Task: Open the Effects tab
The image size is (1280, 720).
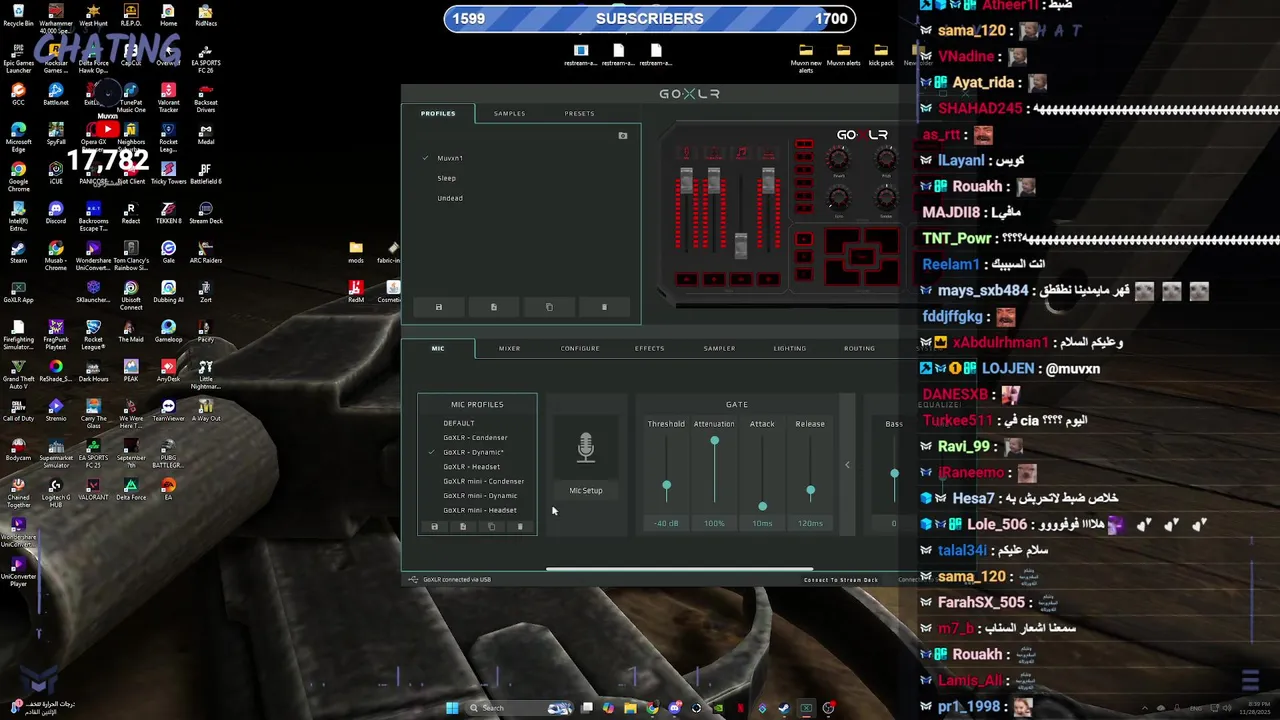Action: (649, 348)
